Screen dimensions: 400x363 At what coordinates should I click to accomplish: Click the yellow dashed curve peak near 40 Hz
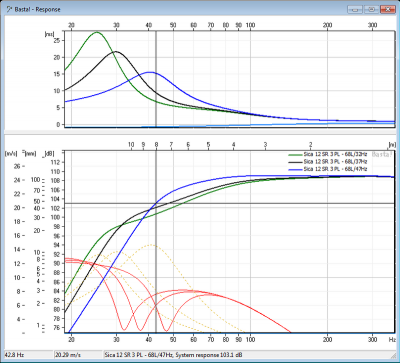pyautogui.click(x=151, y=245)
